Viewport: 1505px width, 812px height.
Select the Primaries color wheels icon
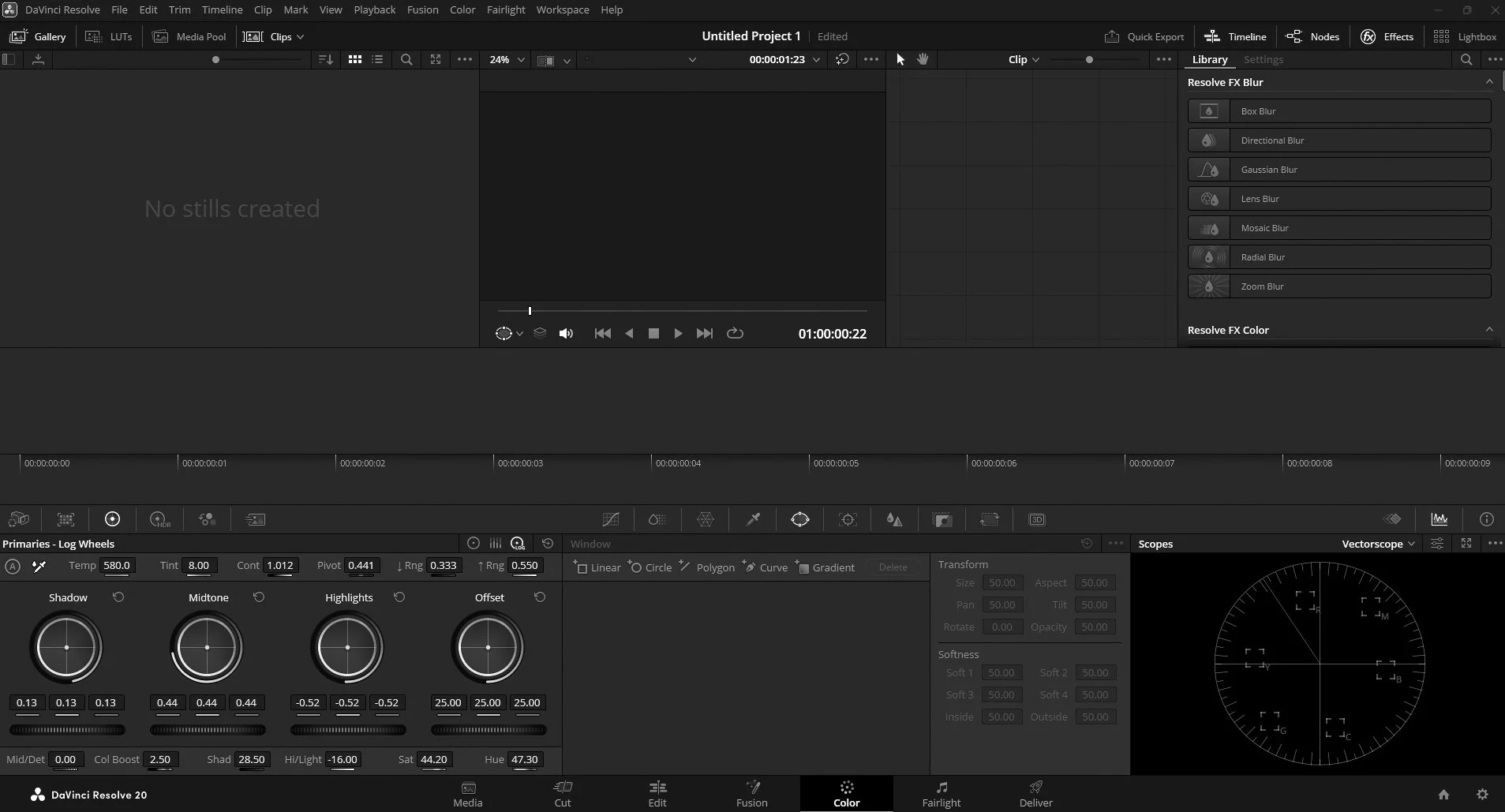click(x=112, y=519)
